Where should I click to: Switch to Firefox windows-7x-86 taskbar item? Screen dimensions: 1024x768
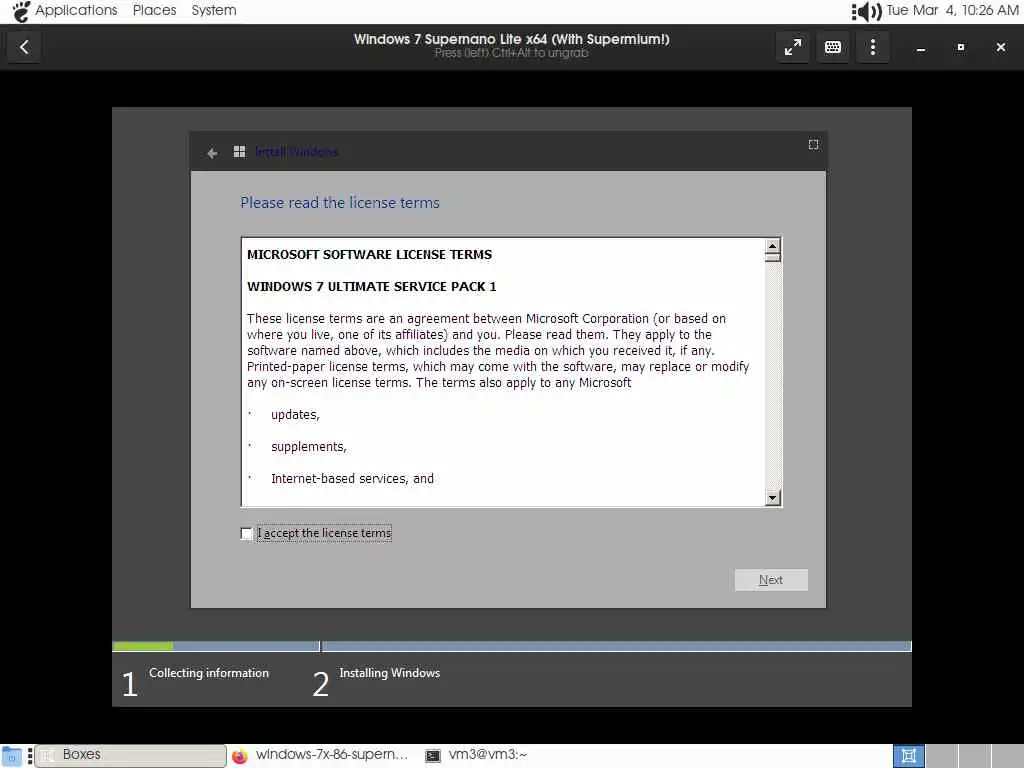tap(320, 755)
